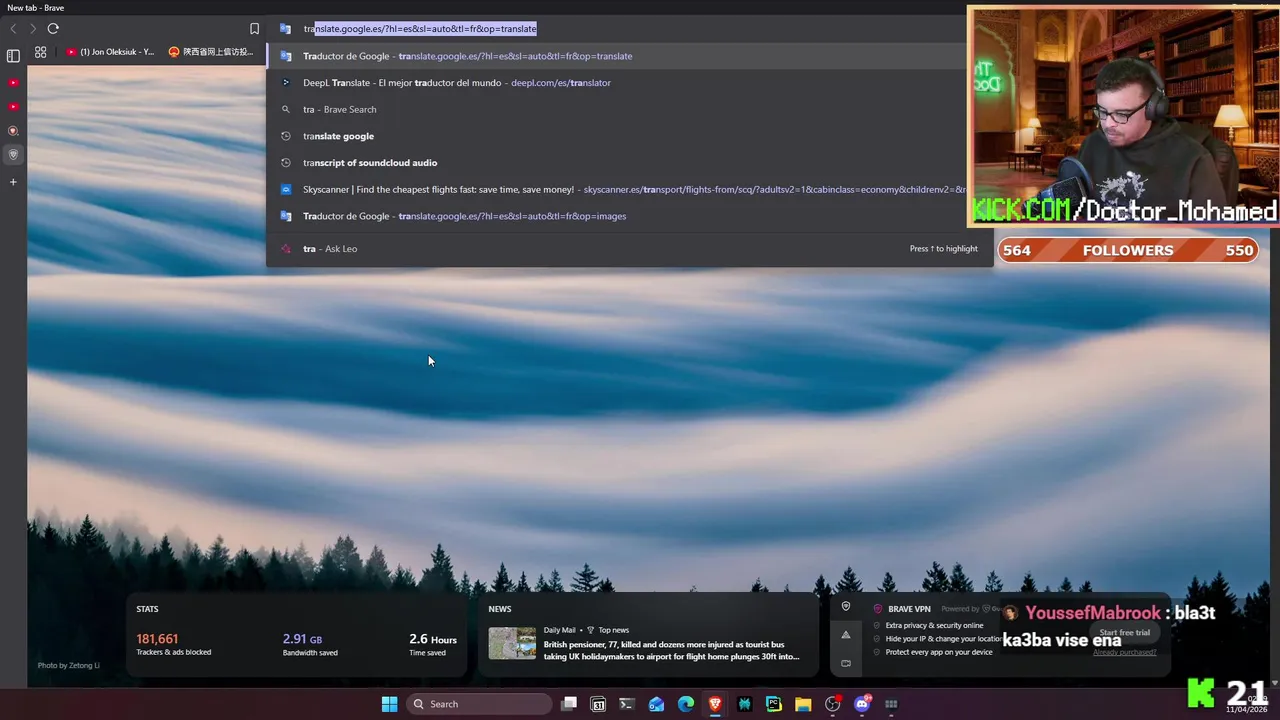The width and height of the screenshot is (1280, 720).
Task: Click the Skyscanner favicon in suggestions
Action: point(285,189)
